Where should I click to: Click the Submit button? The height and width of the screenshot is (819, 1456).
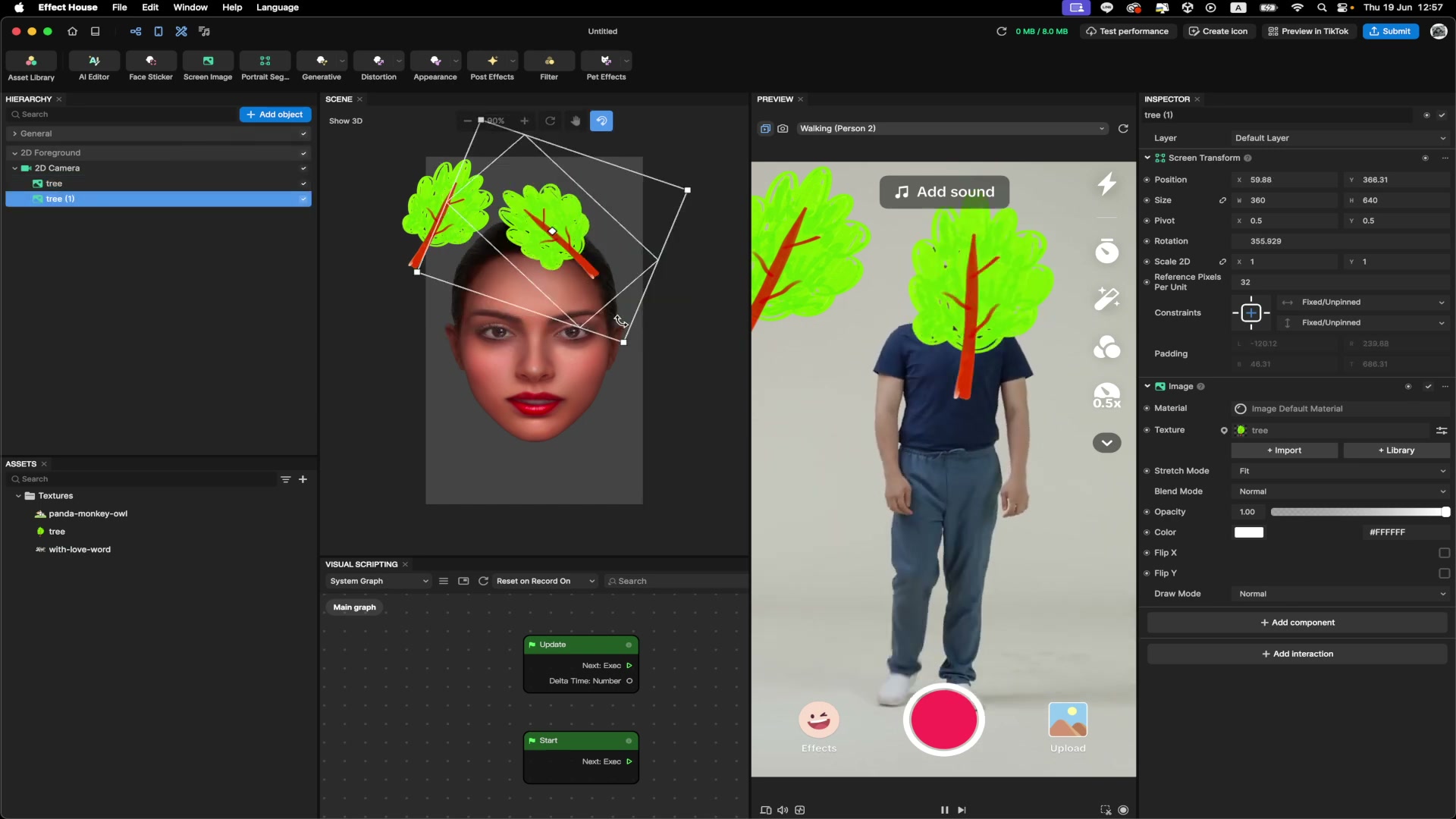click(1391, 31)
